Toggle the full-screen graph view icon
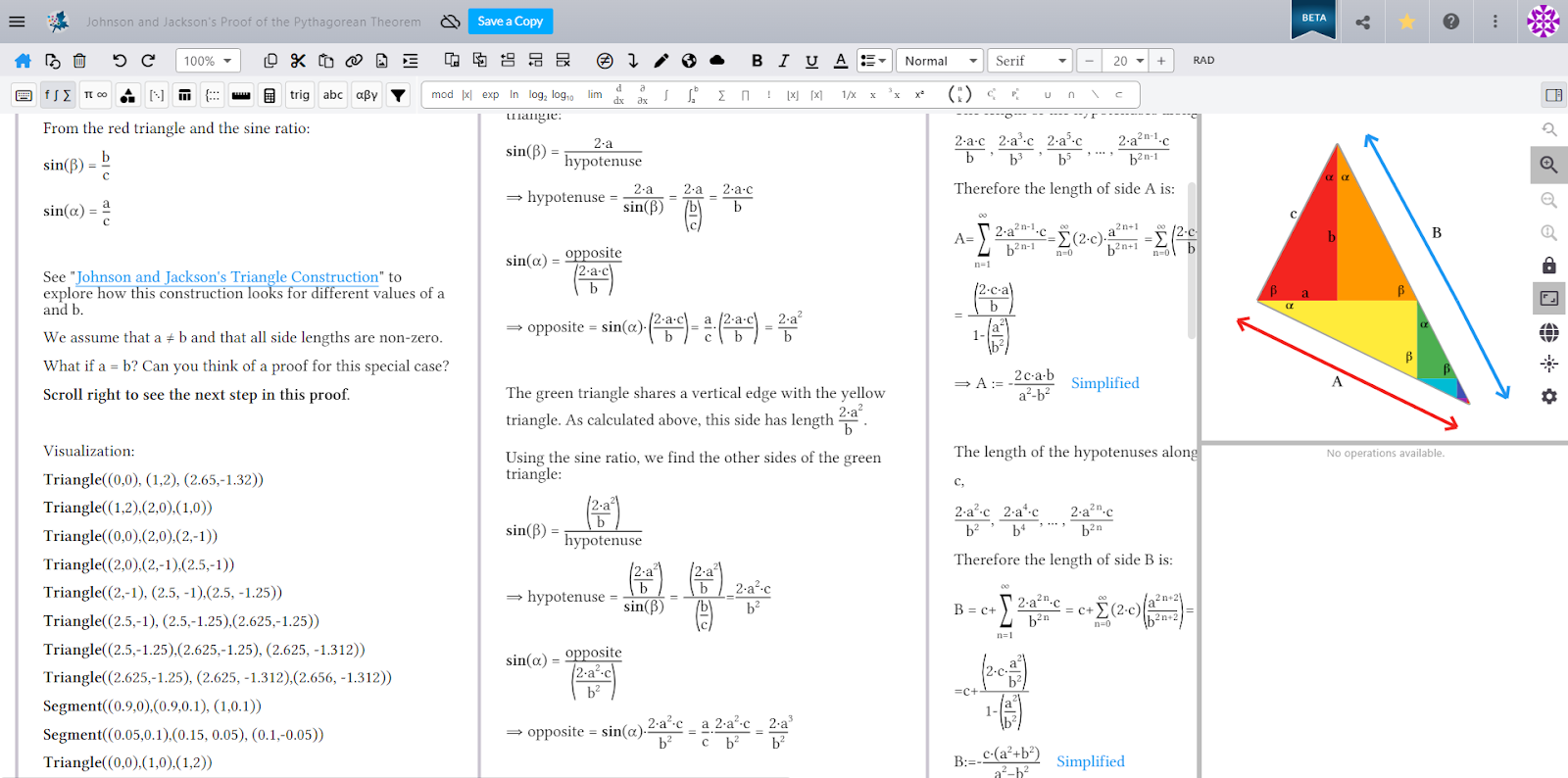The width and height of the screenshot is (1568, 778). (x=1549, y=298)
